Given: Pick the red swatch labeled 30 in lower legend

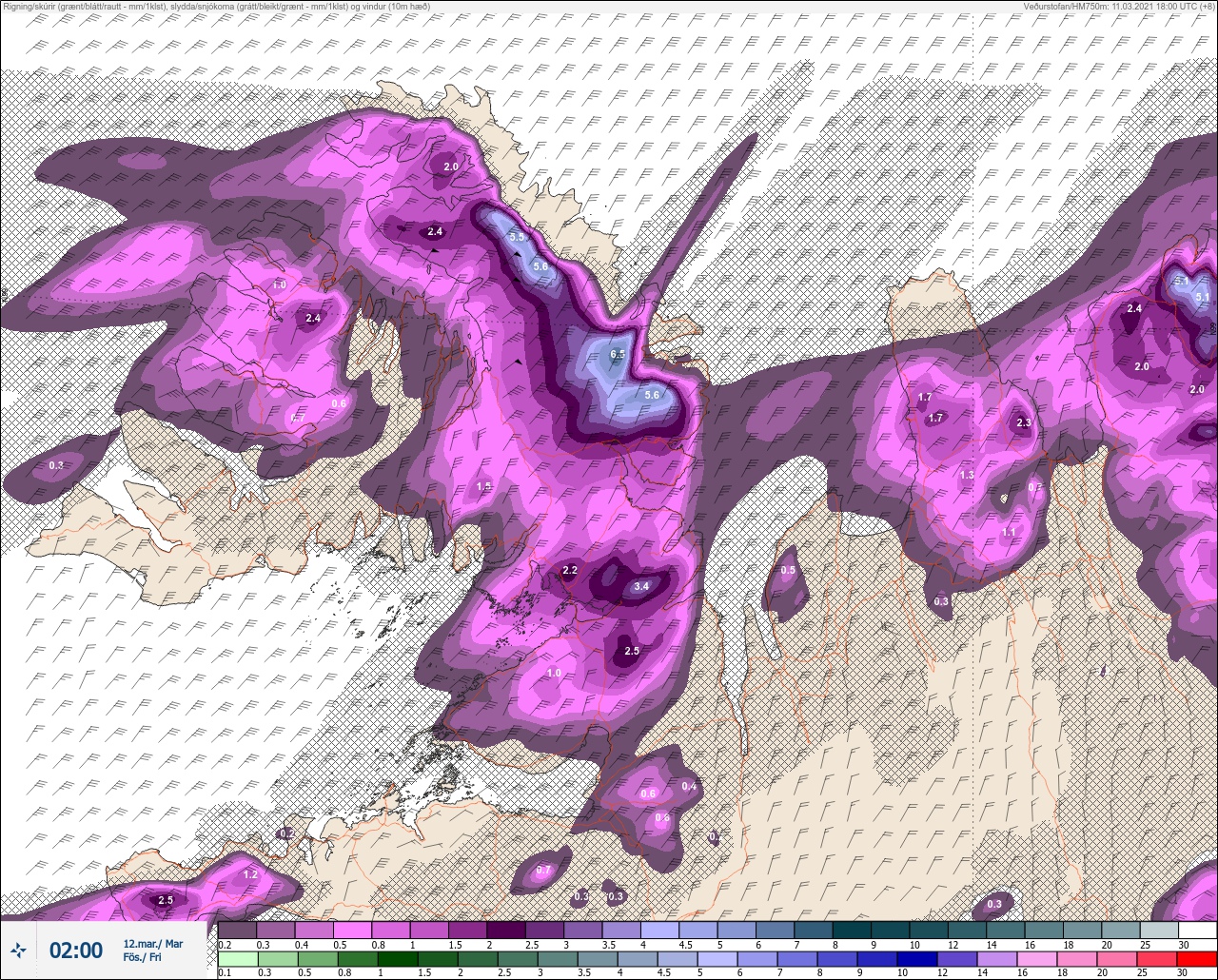Looking at the screenshot, I should (x=1197, y=957).
